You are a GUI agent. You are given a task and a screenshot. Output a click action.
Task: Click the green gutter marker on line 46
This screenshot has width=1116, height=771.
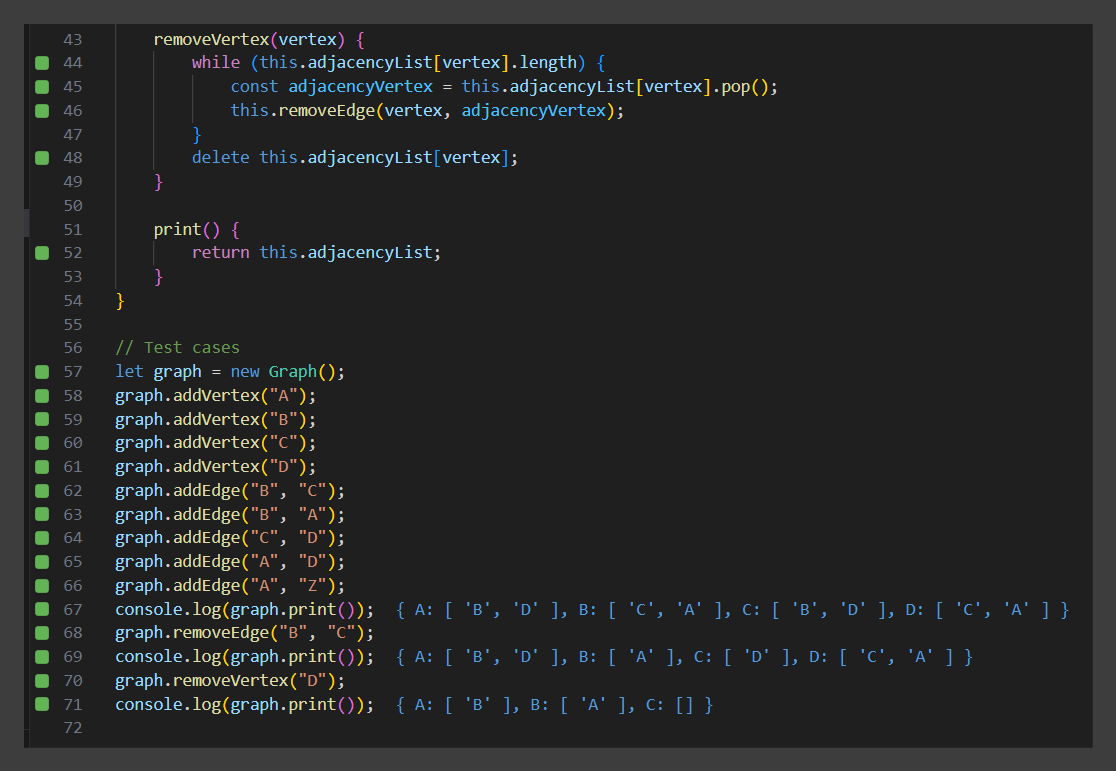coord(42,110)
